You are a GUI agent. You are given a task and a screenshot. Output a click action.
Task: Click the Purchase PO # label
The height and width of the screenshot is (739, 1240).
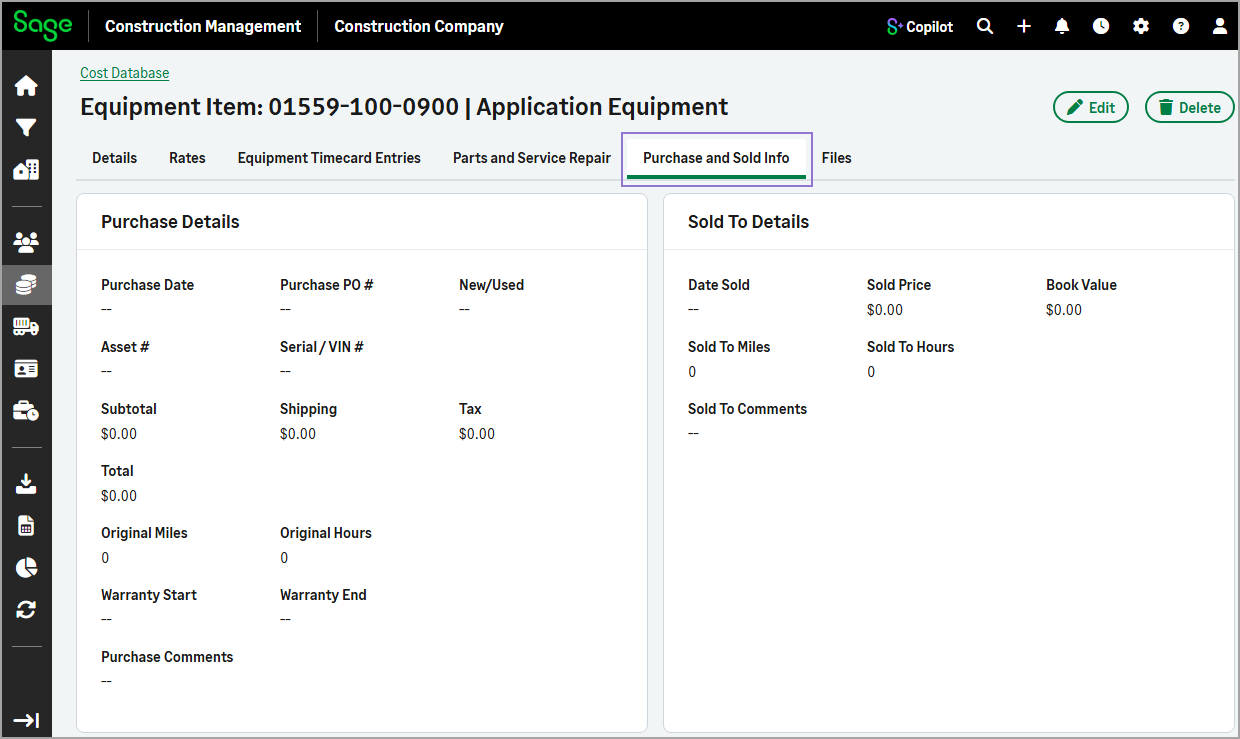click(327, 285)
